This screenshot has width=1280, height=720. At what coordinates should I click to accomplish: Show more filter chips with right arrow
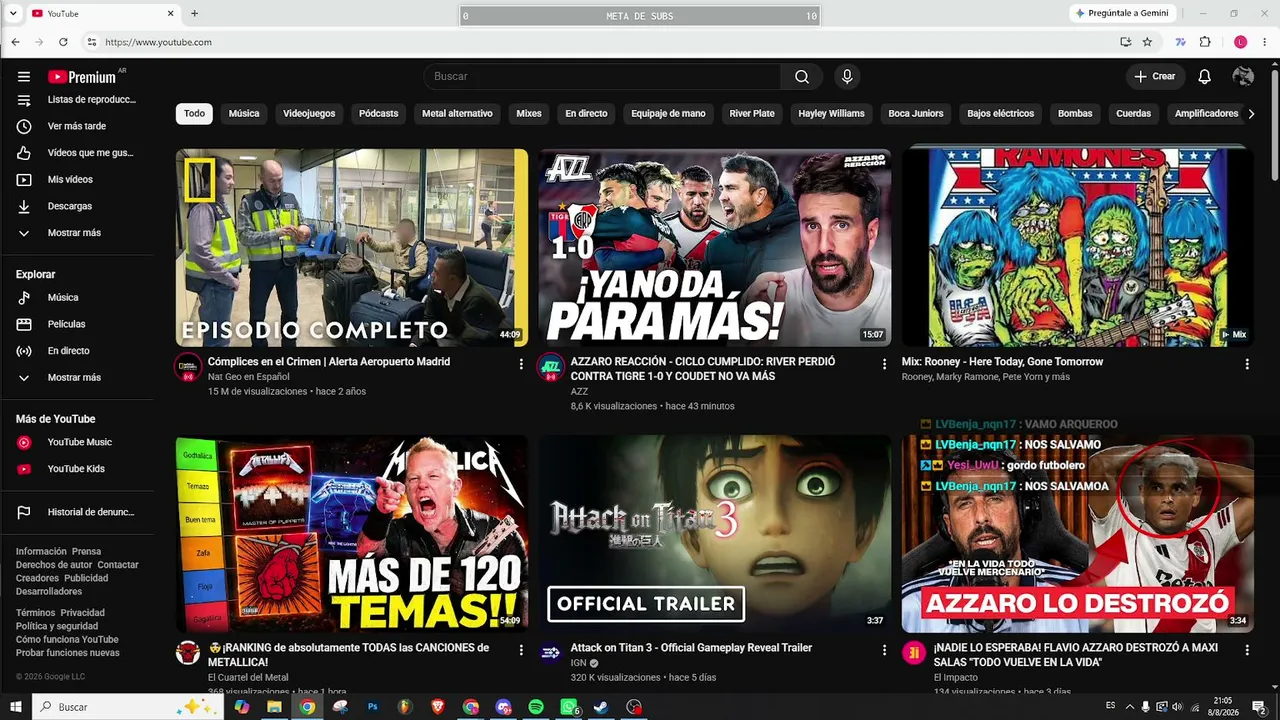click(x=1251, y=114)
